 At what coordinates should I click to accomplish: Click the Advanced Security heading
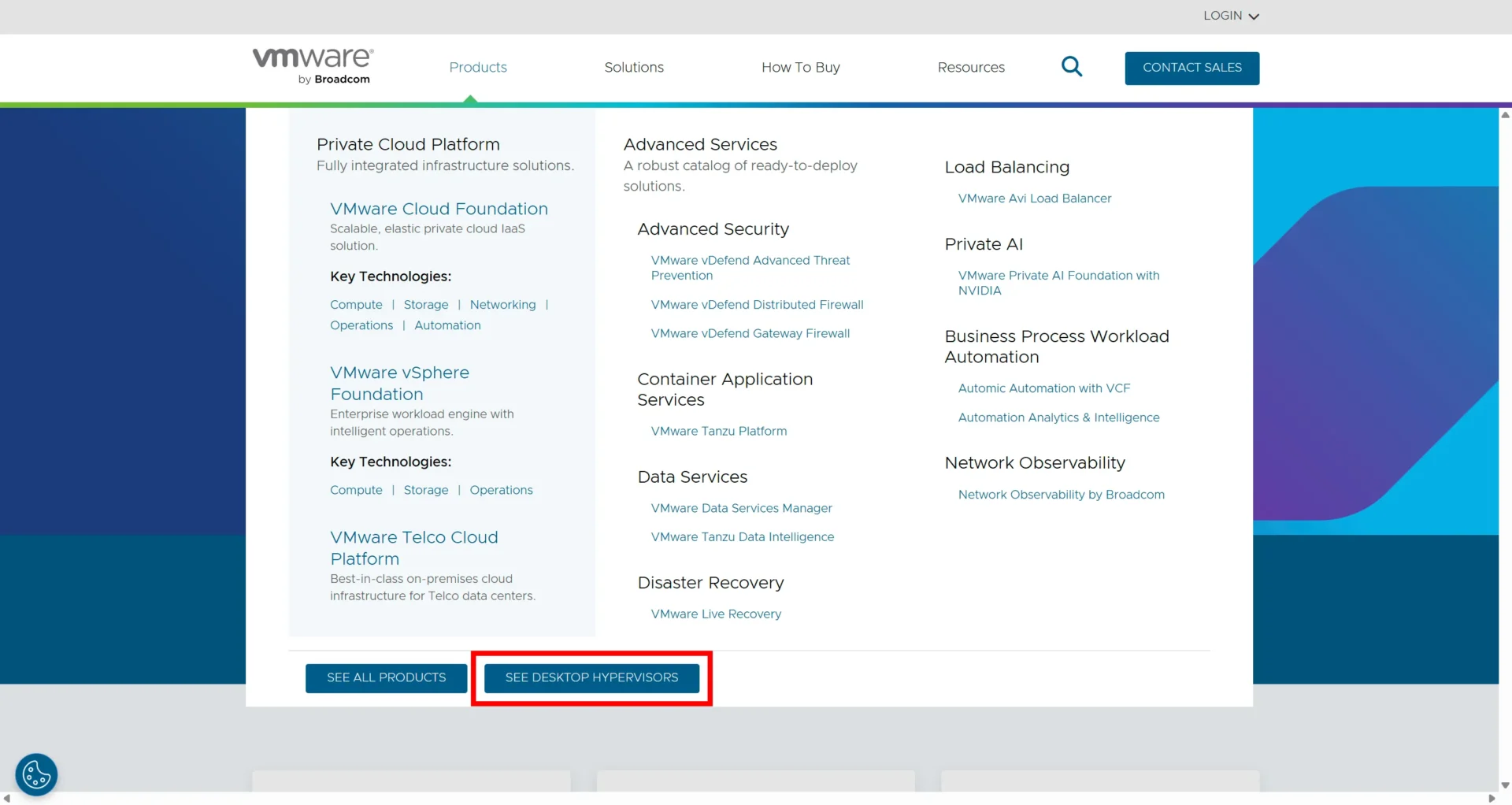click(x=713, y=229)
